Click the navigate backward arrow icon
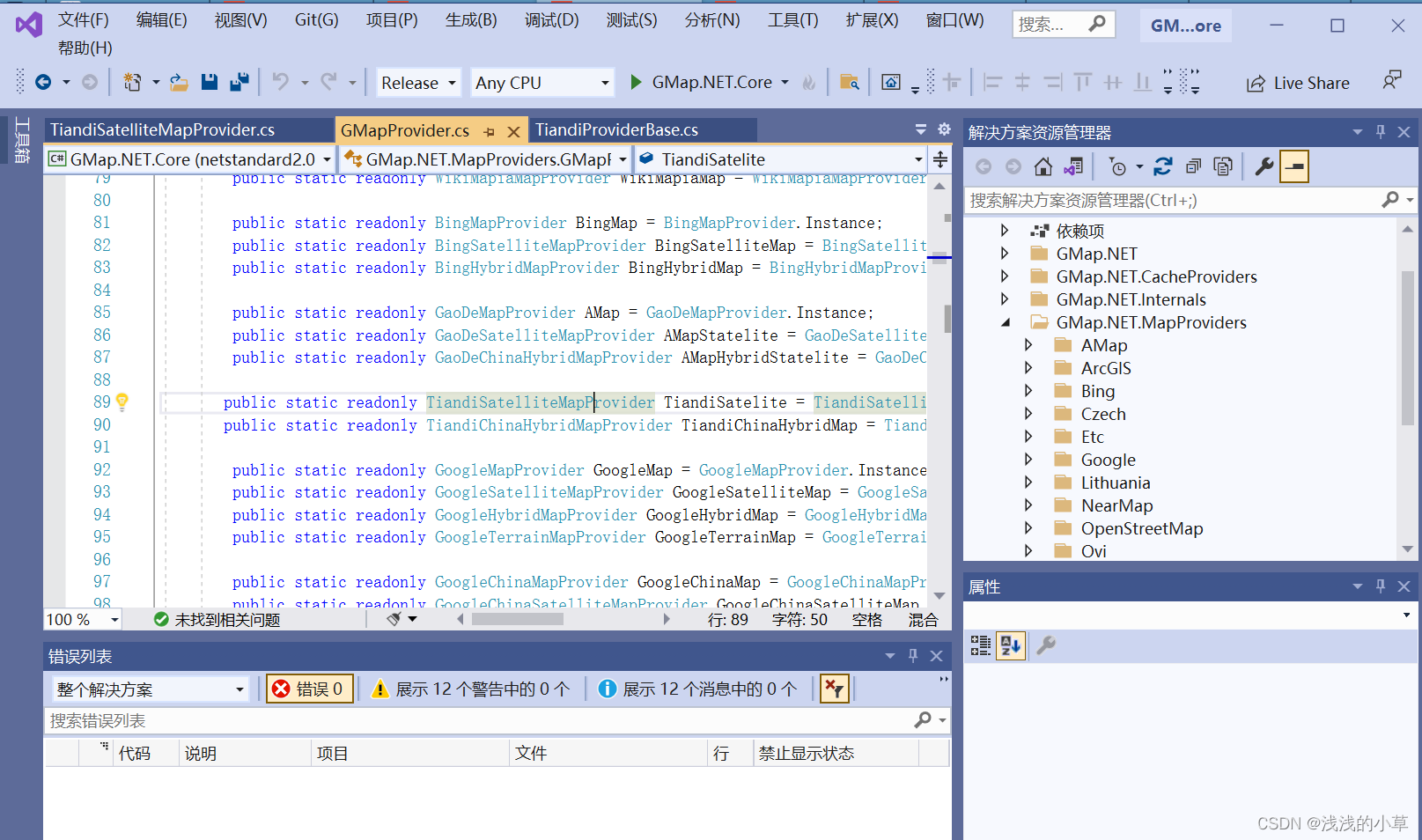This screenshot has width=1422, height=840. [x=42, y=82]
